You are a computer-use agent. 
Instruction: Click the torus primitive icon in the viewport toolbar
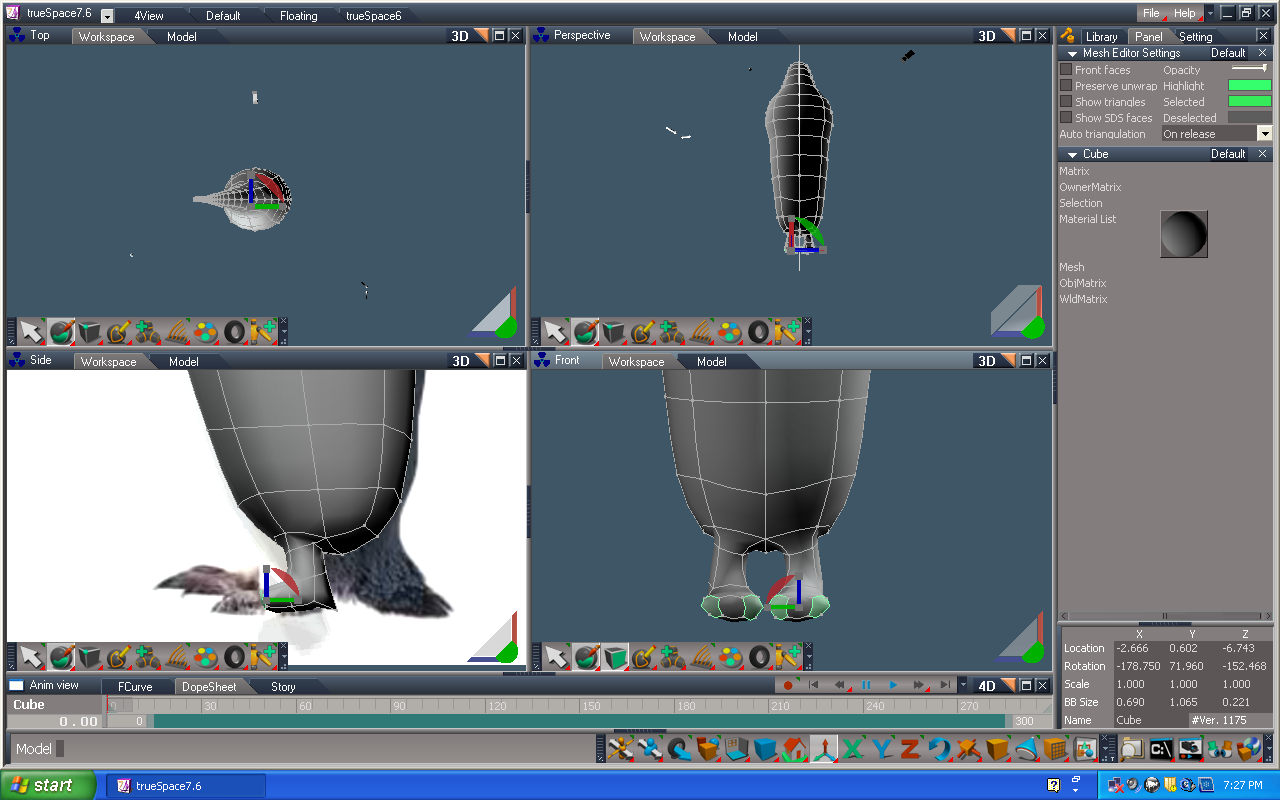(758, 657)
